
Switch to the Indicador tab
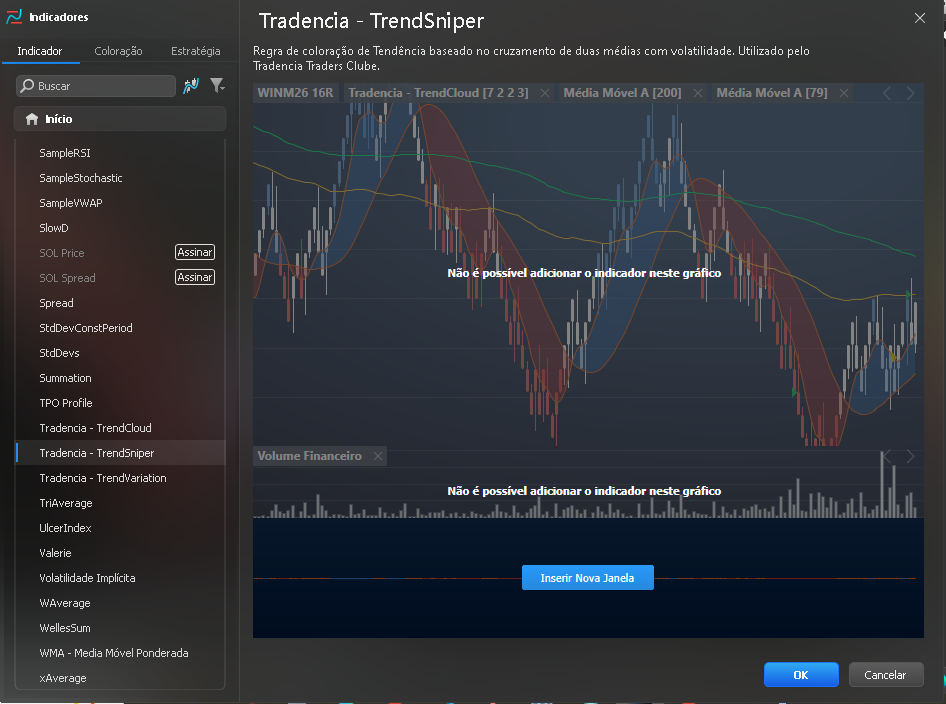click(x=40, y=51)
